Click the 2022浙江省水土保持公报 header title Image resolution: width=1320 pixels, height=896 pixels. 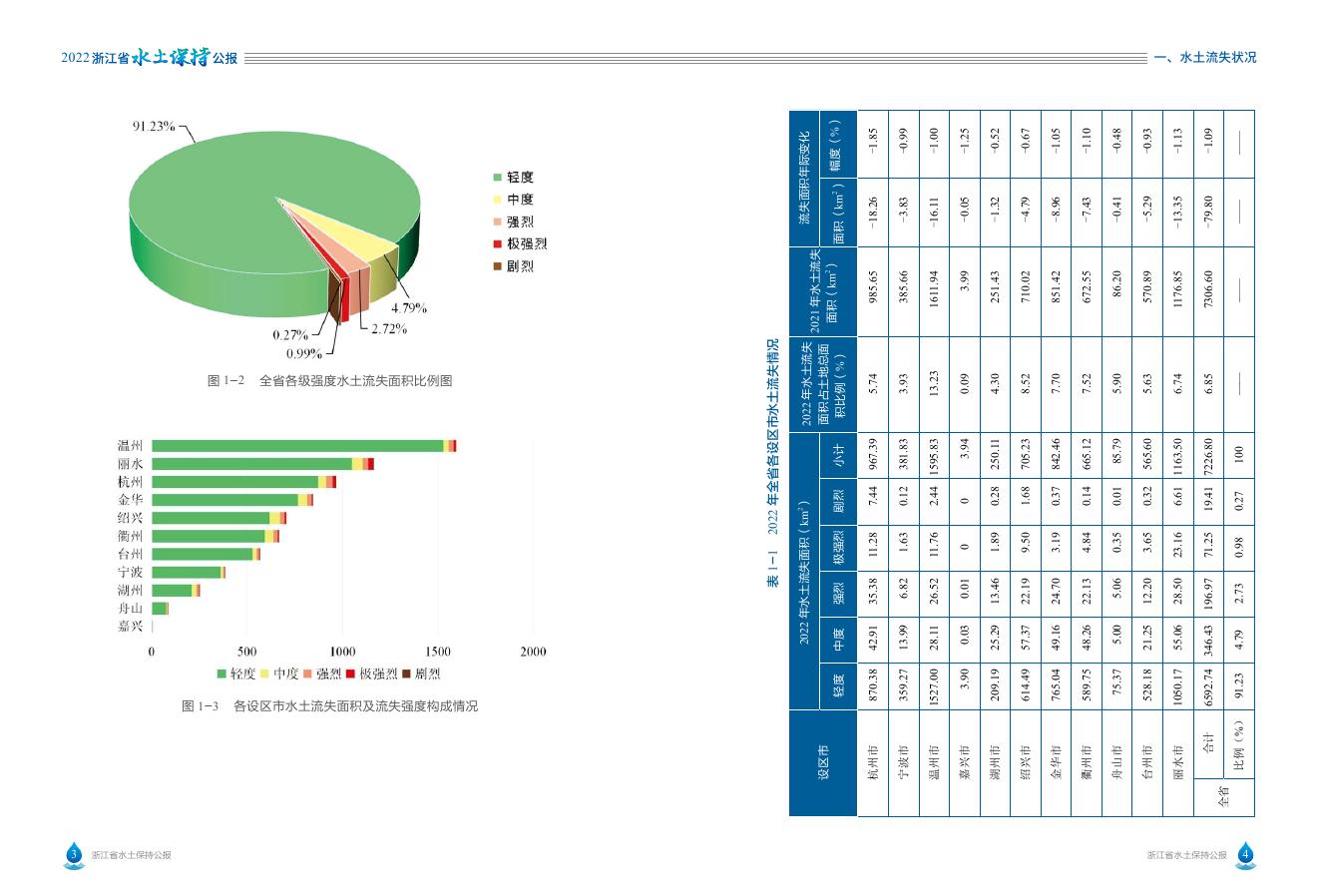tap(150, 58)
